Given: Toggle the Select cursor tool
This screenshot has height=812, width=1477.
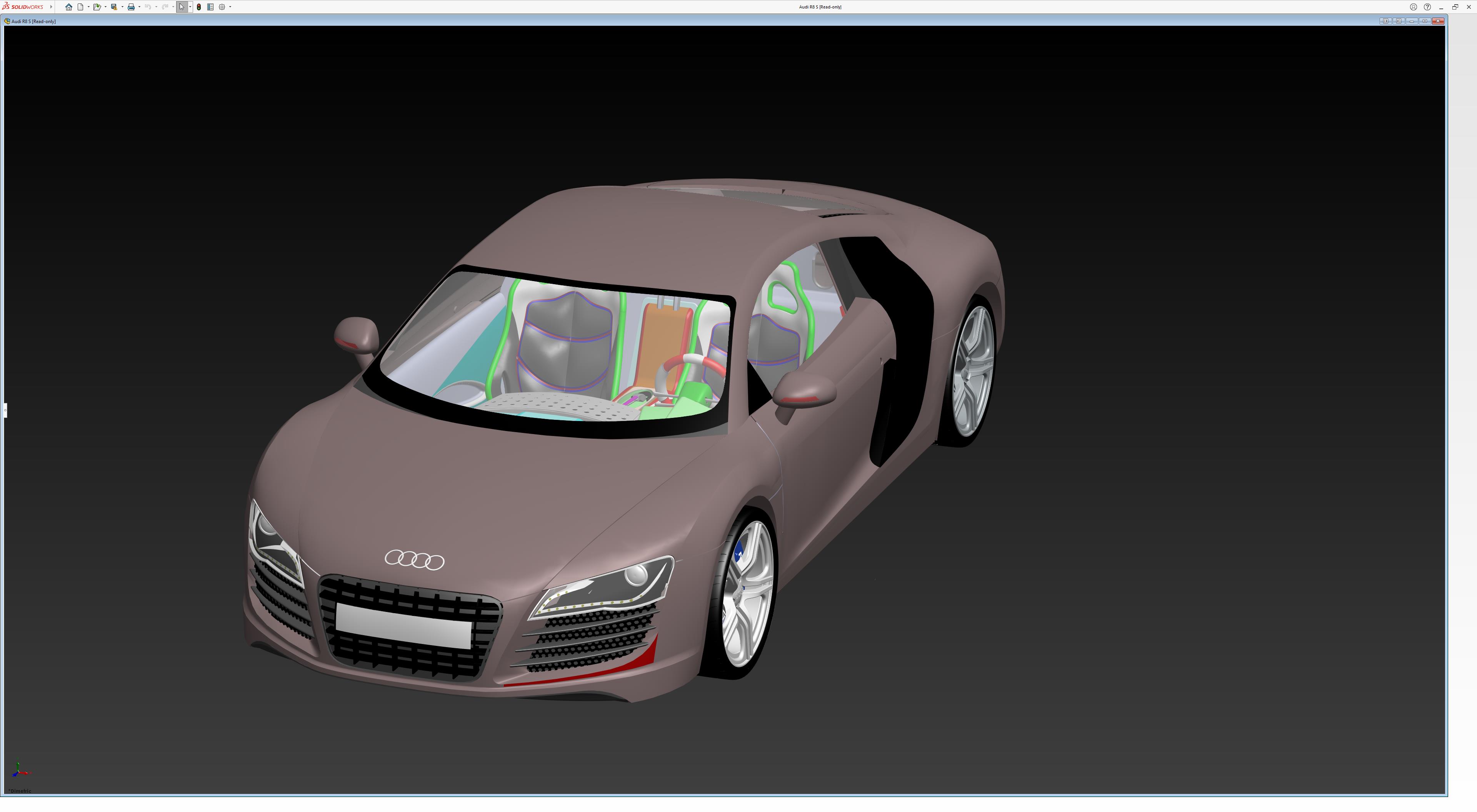Looking at the screenshot, I should (x=182, y=7).
